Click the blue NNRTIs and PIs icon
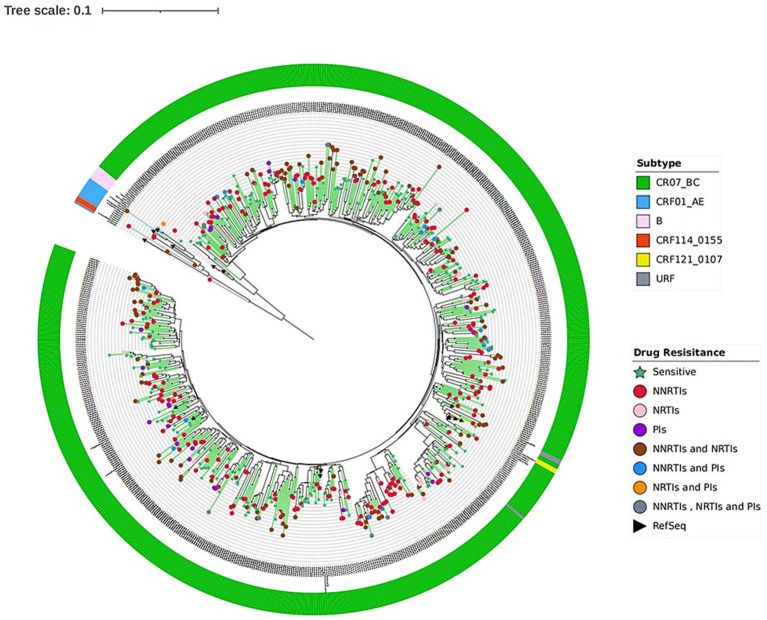The image size is (767, 620). click(640, 468)
